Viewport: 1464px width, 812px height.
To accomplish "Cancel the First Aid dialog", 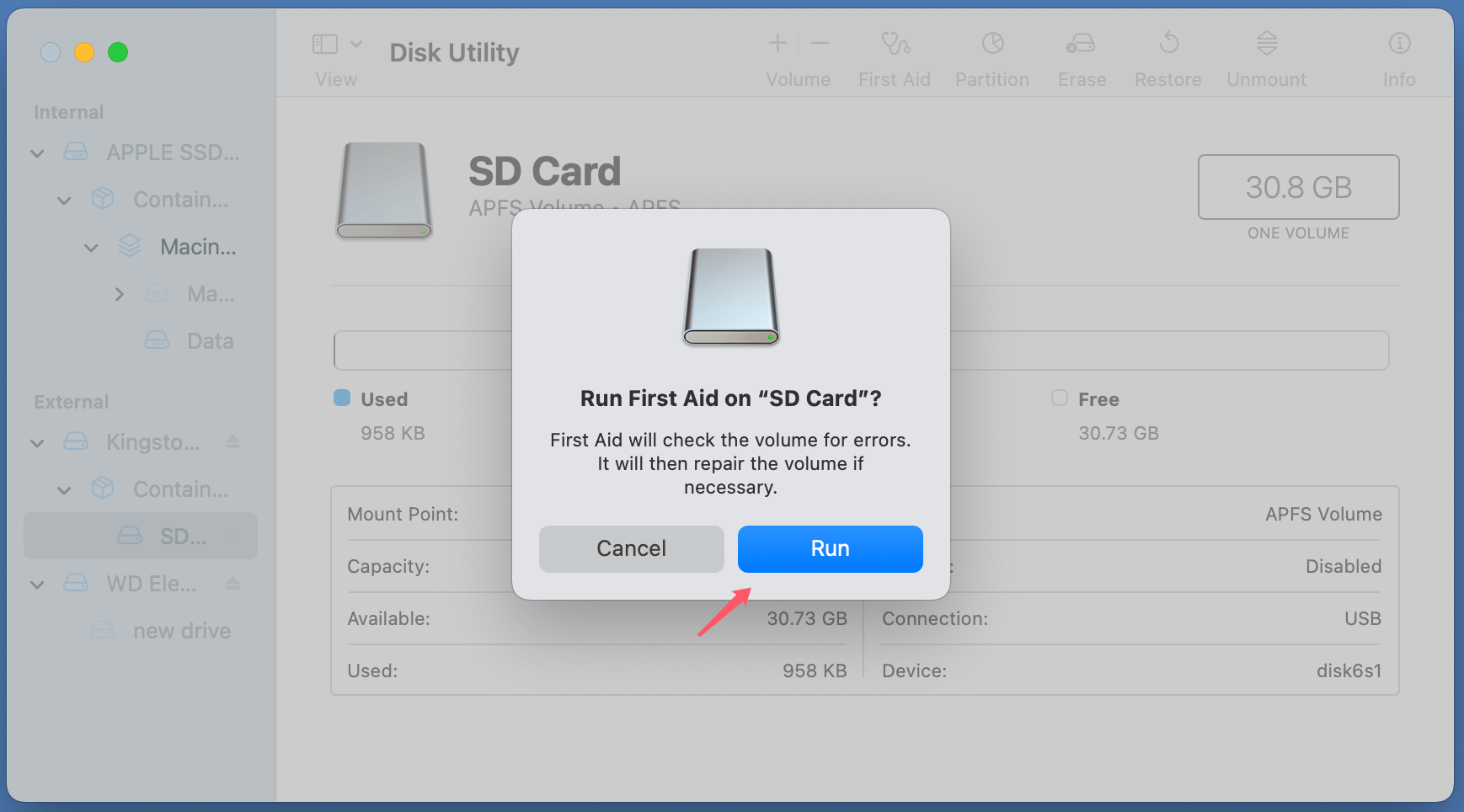I will [x=631, y=548].
